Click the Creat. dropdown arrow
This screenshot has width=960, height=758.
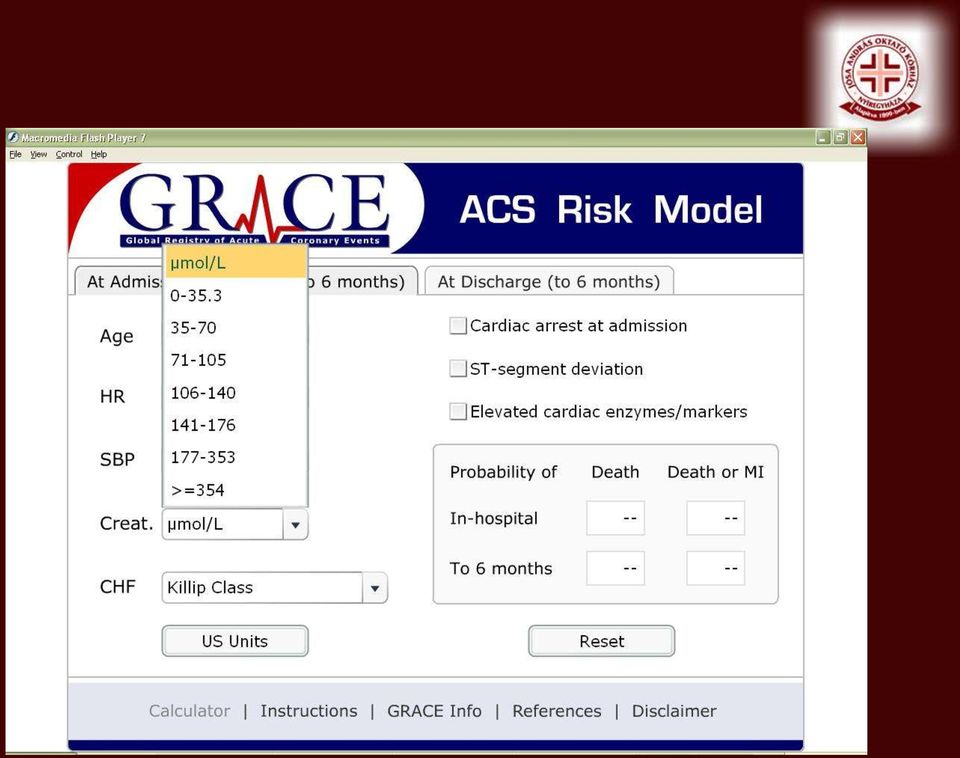click(x=295, y=525)
